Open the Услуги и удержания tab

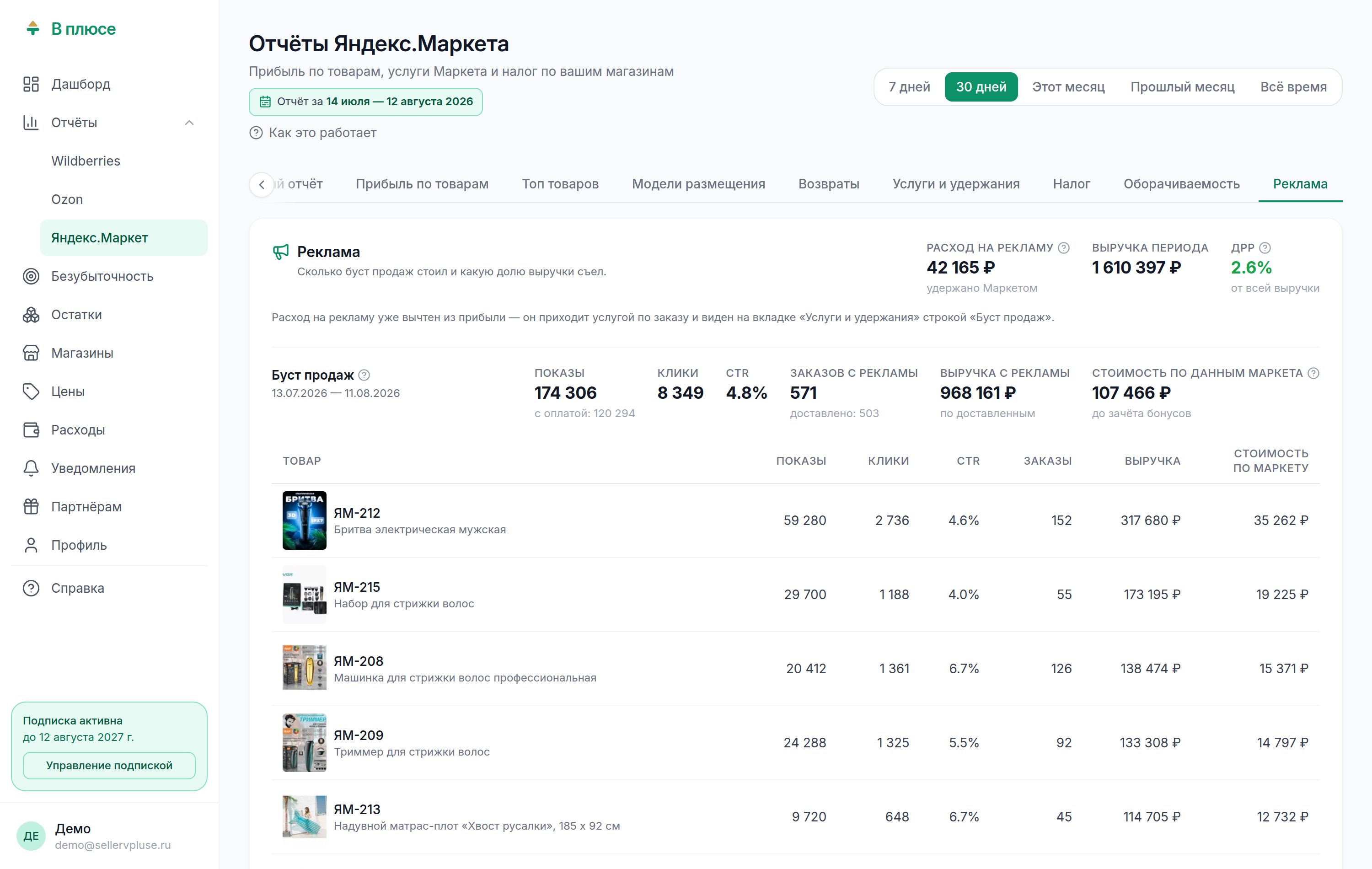(956, 184)
